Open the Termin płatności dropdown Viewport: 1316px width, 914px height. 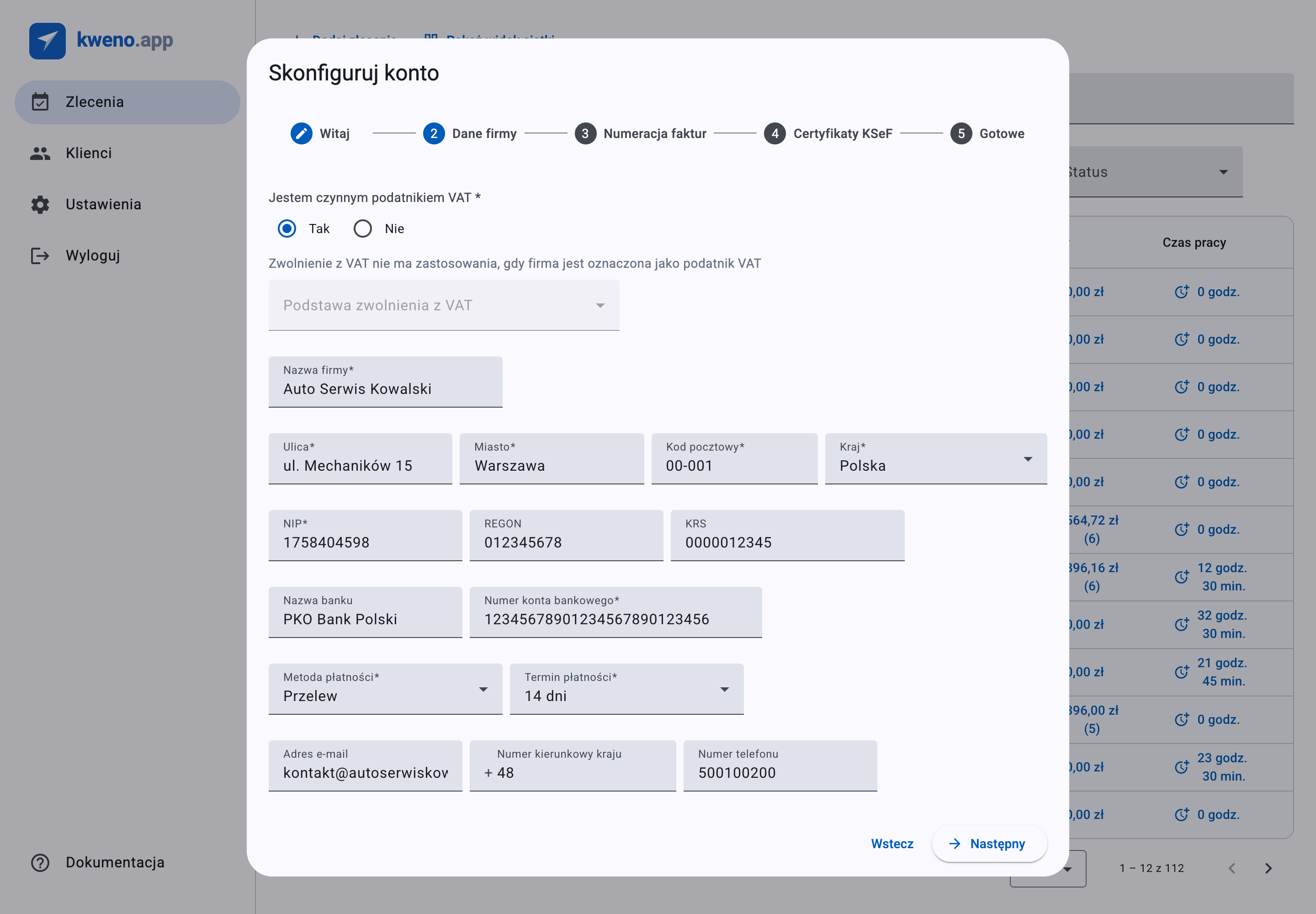(626, 689)
